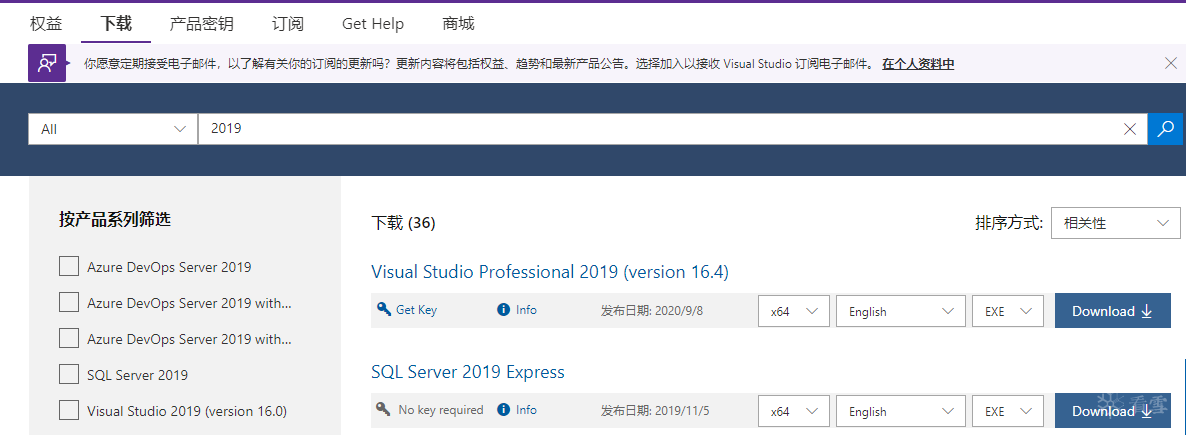
Task: Click the 下载 (36) results heading
Action: pyautogui.click(x=403, y=223)
